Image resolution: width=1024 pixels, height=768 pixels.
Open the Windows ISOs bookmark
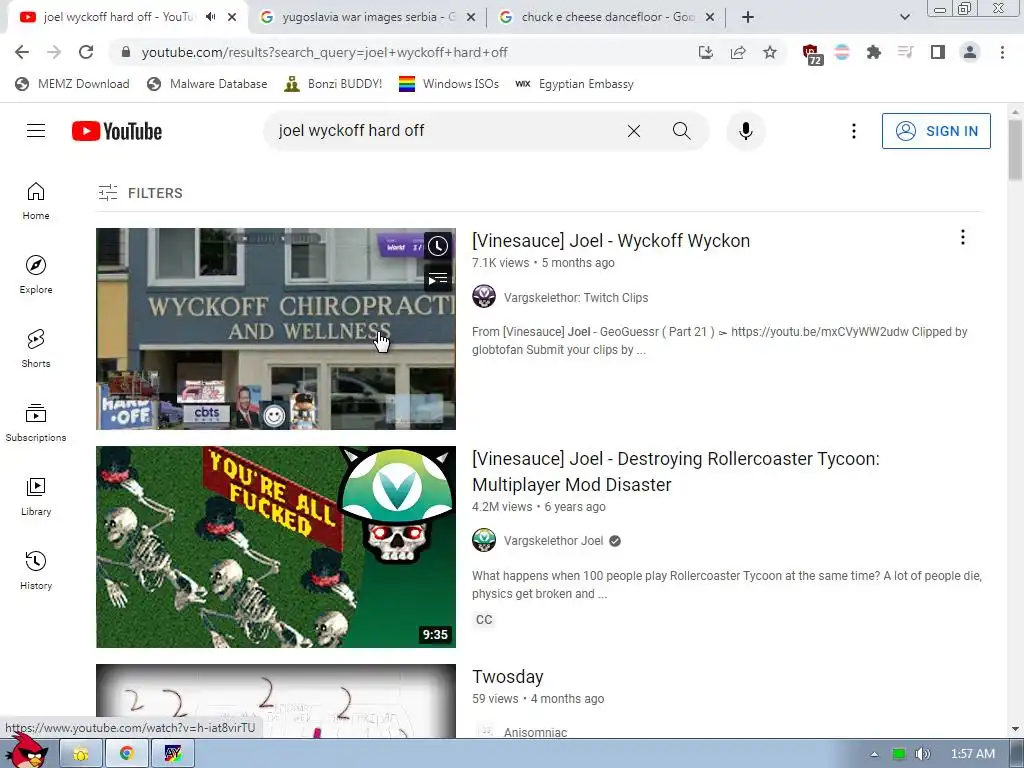(449, 84)
